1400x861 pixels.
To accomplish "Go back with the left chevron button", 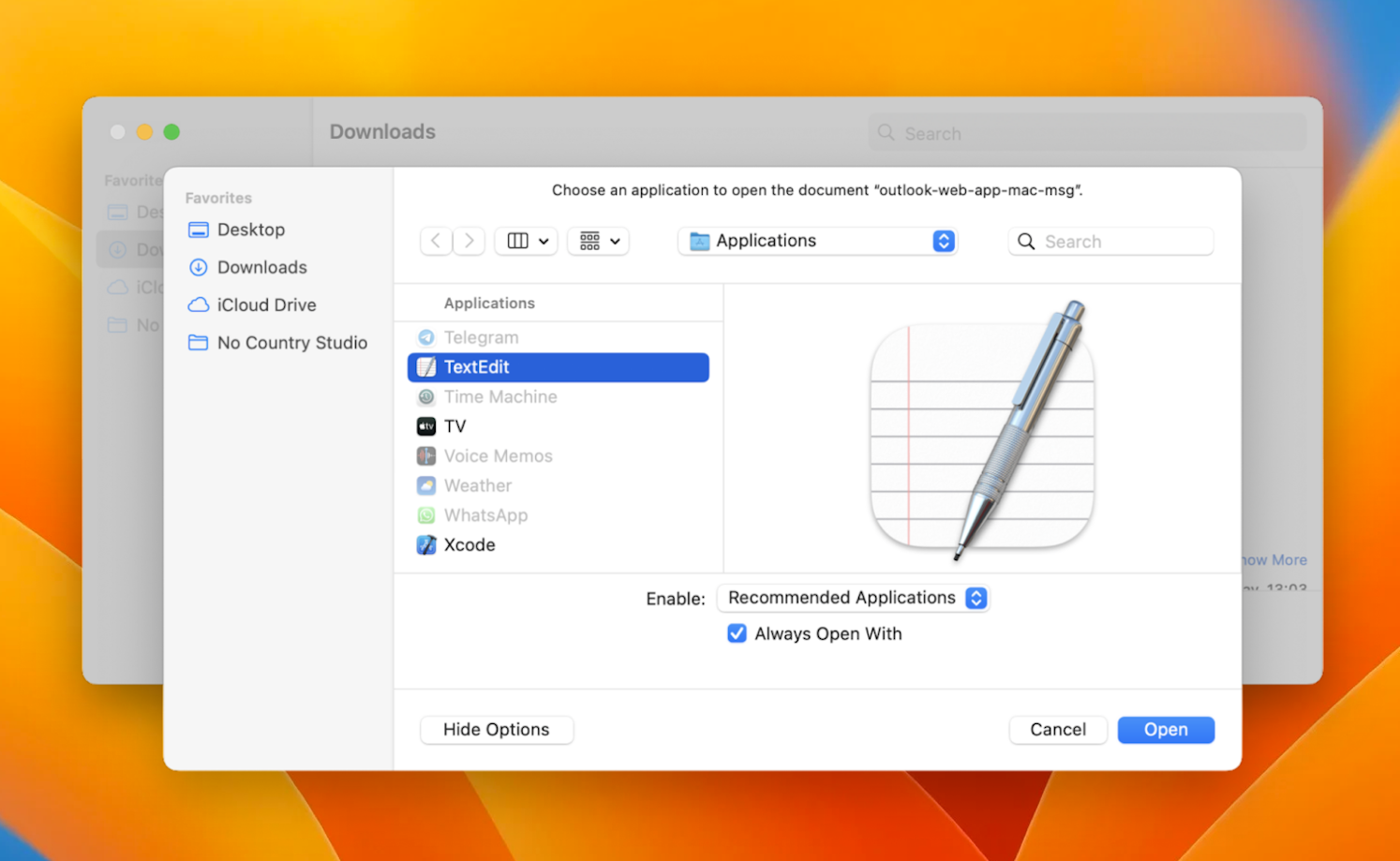I will [x=436, y=241].
